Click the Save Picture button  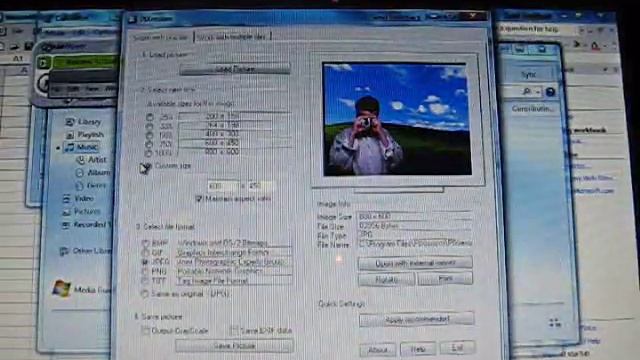point(234,346)
